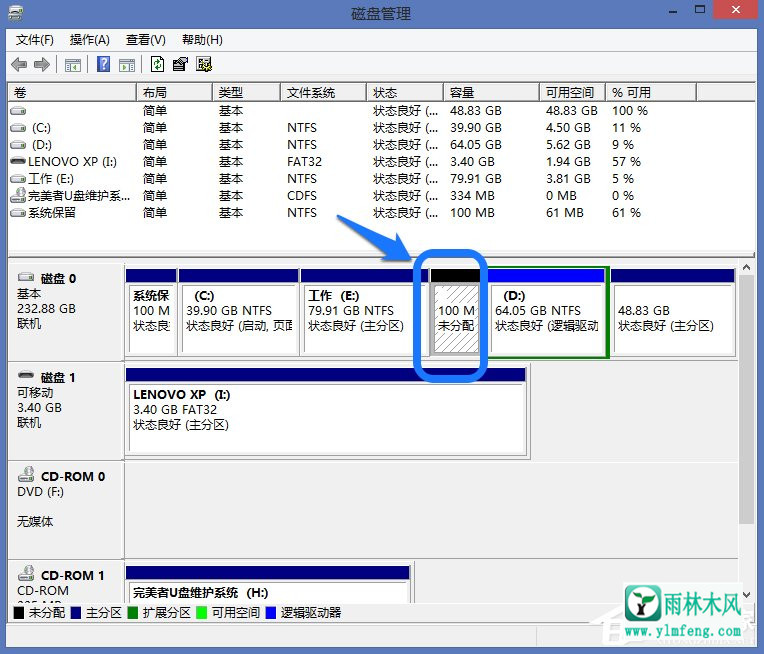Click the 334 MB capacity cell
This screenshot has height=654, width=764.
(x=472, y=196)
